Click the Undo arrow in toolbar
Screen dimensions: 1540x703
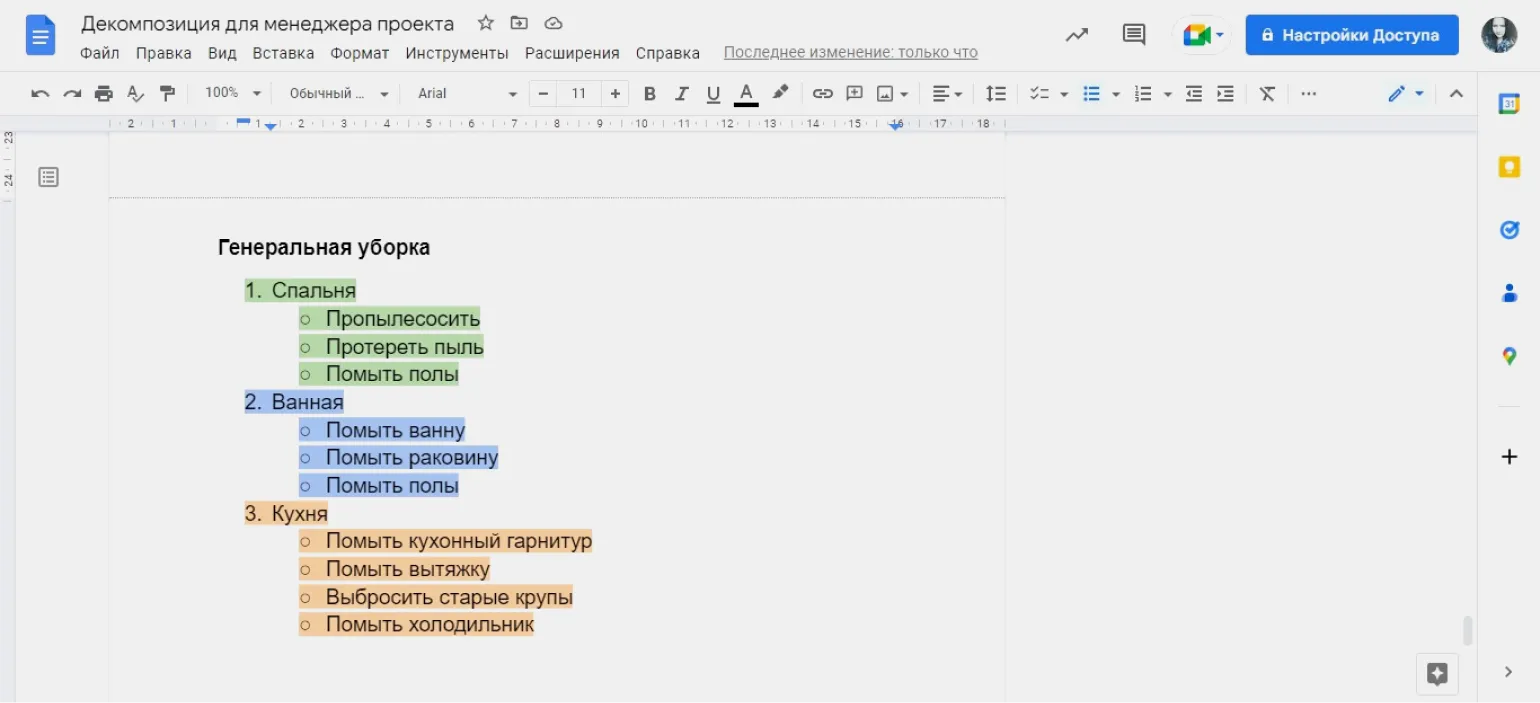coord(40,94)
